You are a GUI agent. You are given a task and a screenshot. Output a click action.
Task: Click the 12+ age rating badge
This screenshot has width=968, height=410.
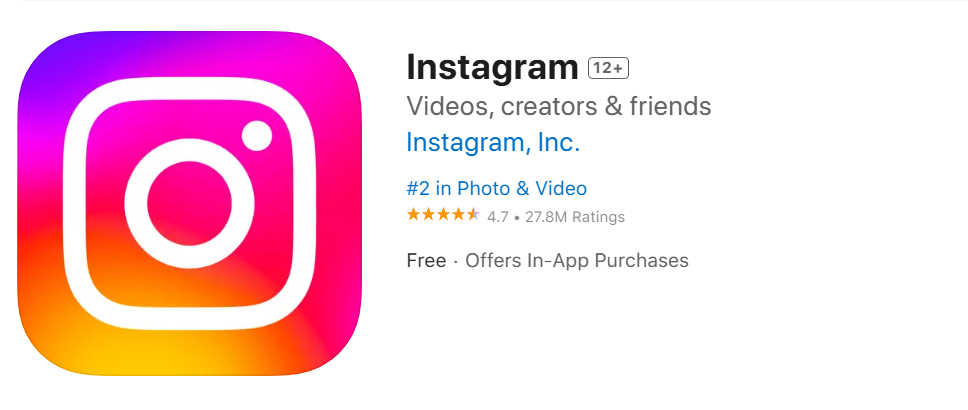click(x=608, y=69)
